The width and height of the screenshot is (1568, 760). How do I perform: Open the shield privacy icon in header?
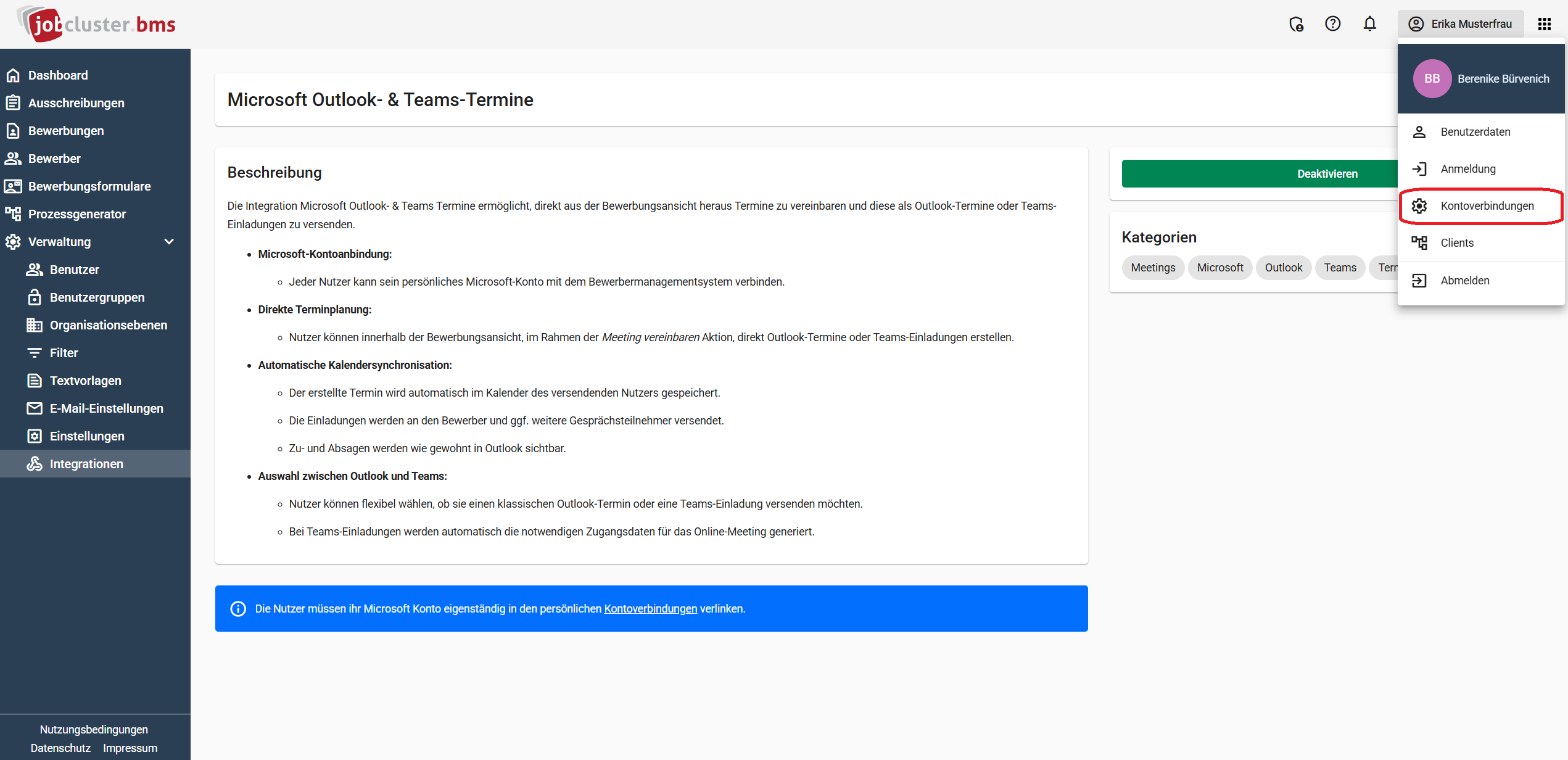(1296, 24)
